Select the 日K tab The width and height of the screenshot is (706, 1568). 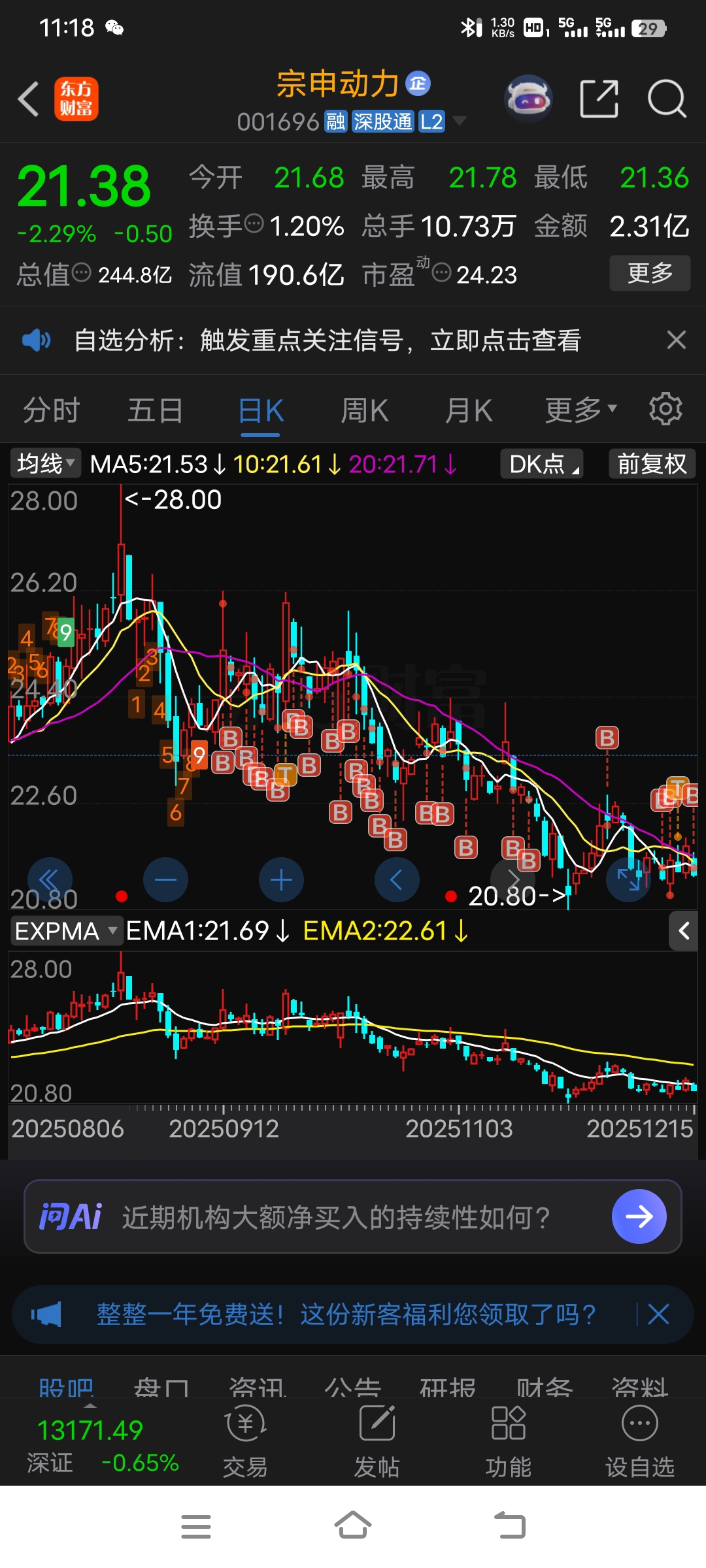[x=261, y=411]
